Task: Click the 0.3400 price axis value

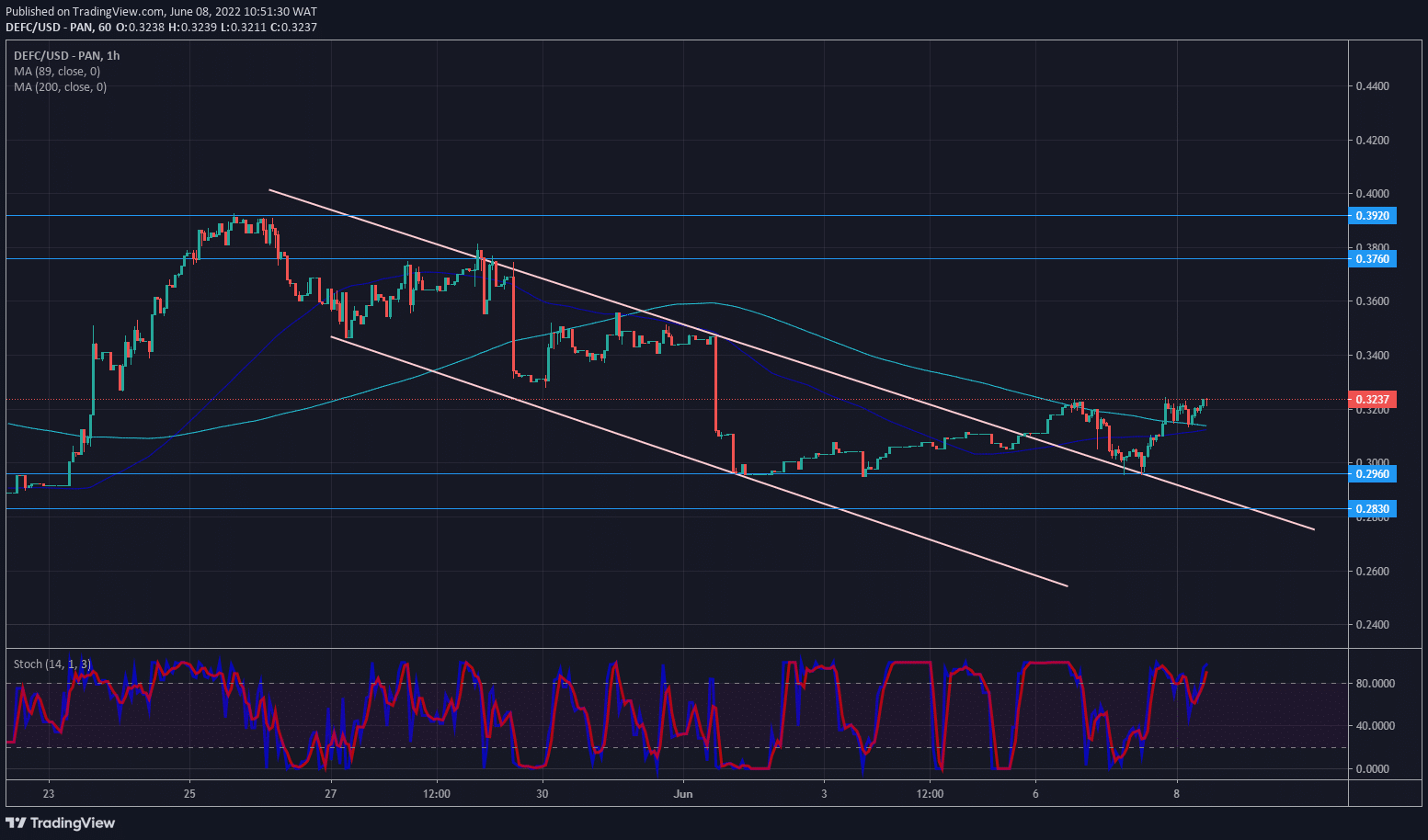Action: point(1373,356)
